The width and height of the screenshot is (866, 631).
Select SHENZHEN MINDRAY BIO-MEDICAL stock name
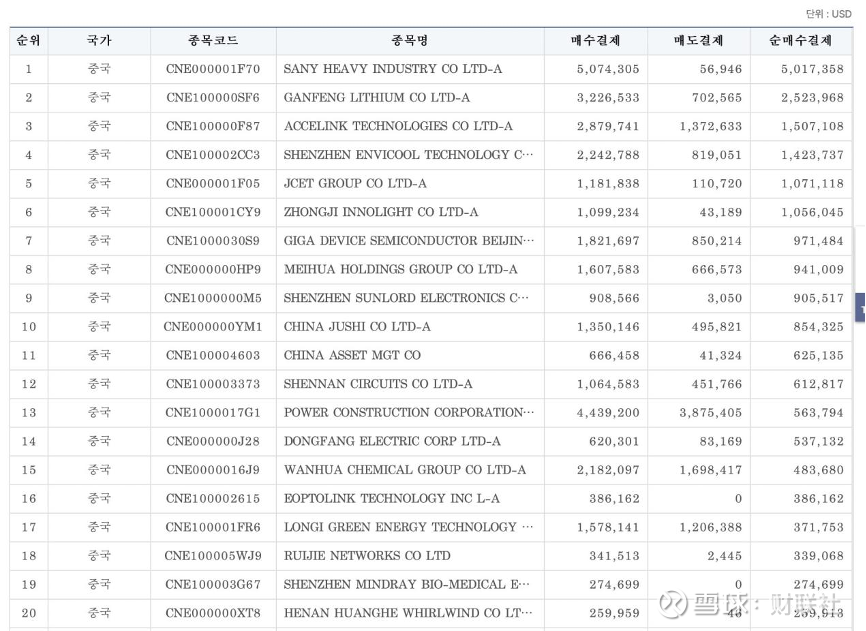(x=406, y=585)
